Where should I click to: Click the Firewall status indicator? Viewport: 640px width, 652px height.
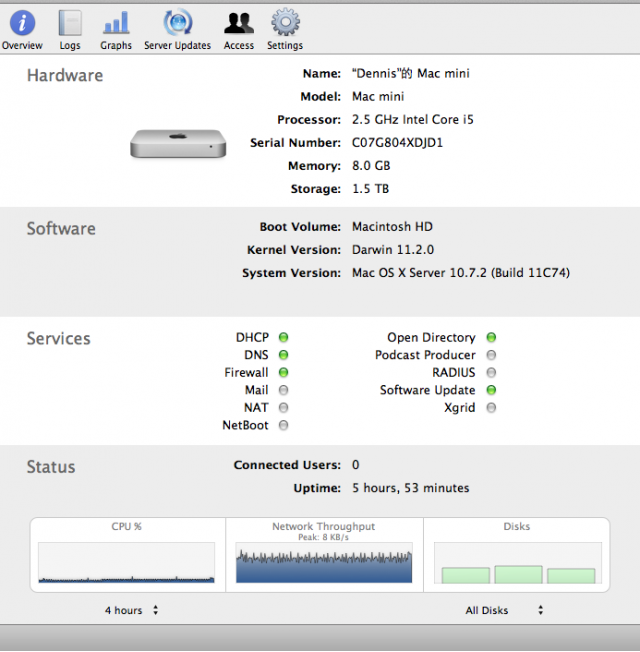click(x=283, y=372)
